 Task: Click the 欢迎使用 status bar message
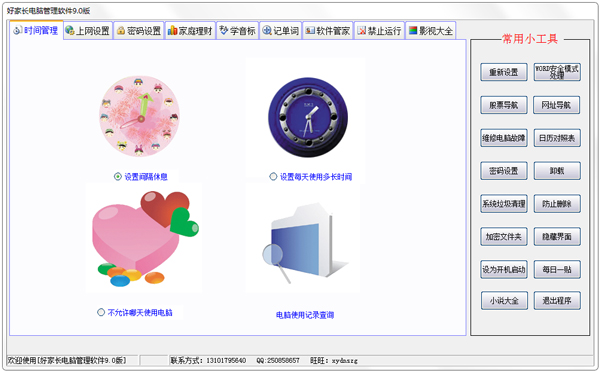pyautogui.click(x=67, y=360)
